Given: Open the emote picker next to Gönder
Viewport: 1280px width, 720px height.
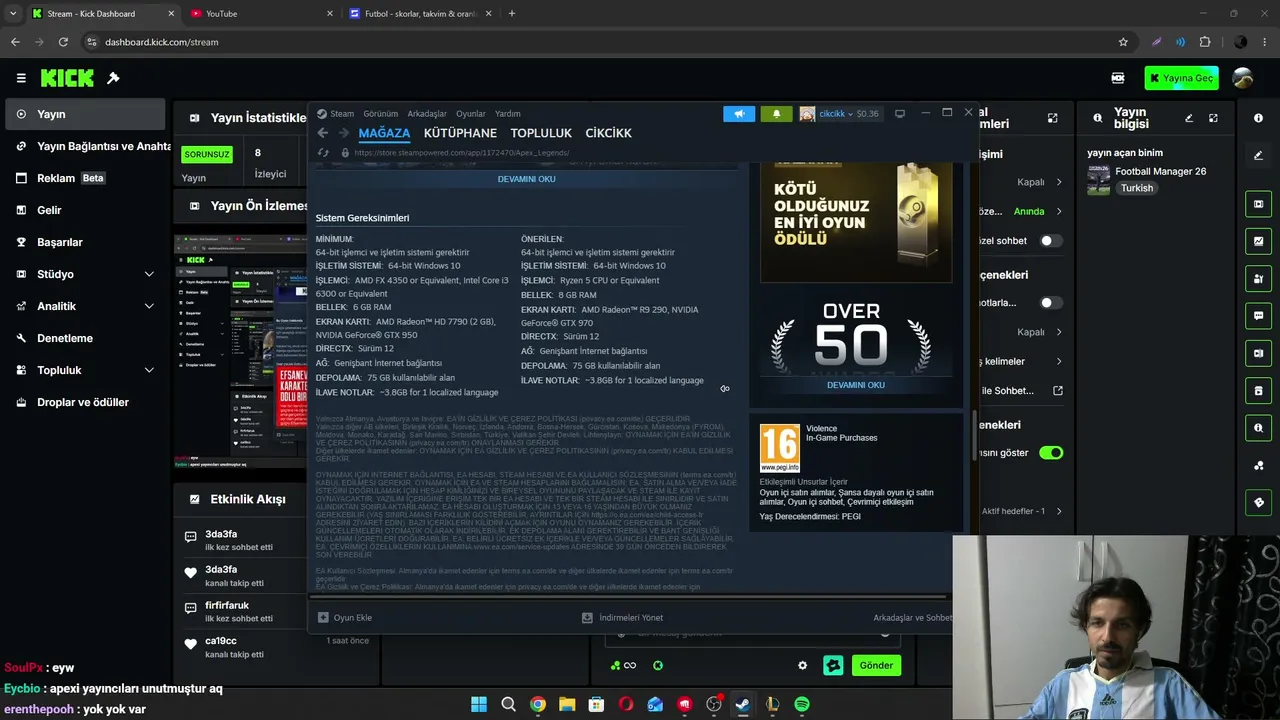Looking at the screenshot, I should point(833,665).
